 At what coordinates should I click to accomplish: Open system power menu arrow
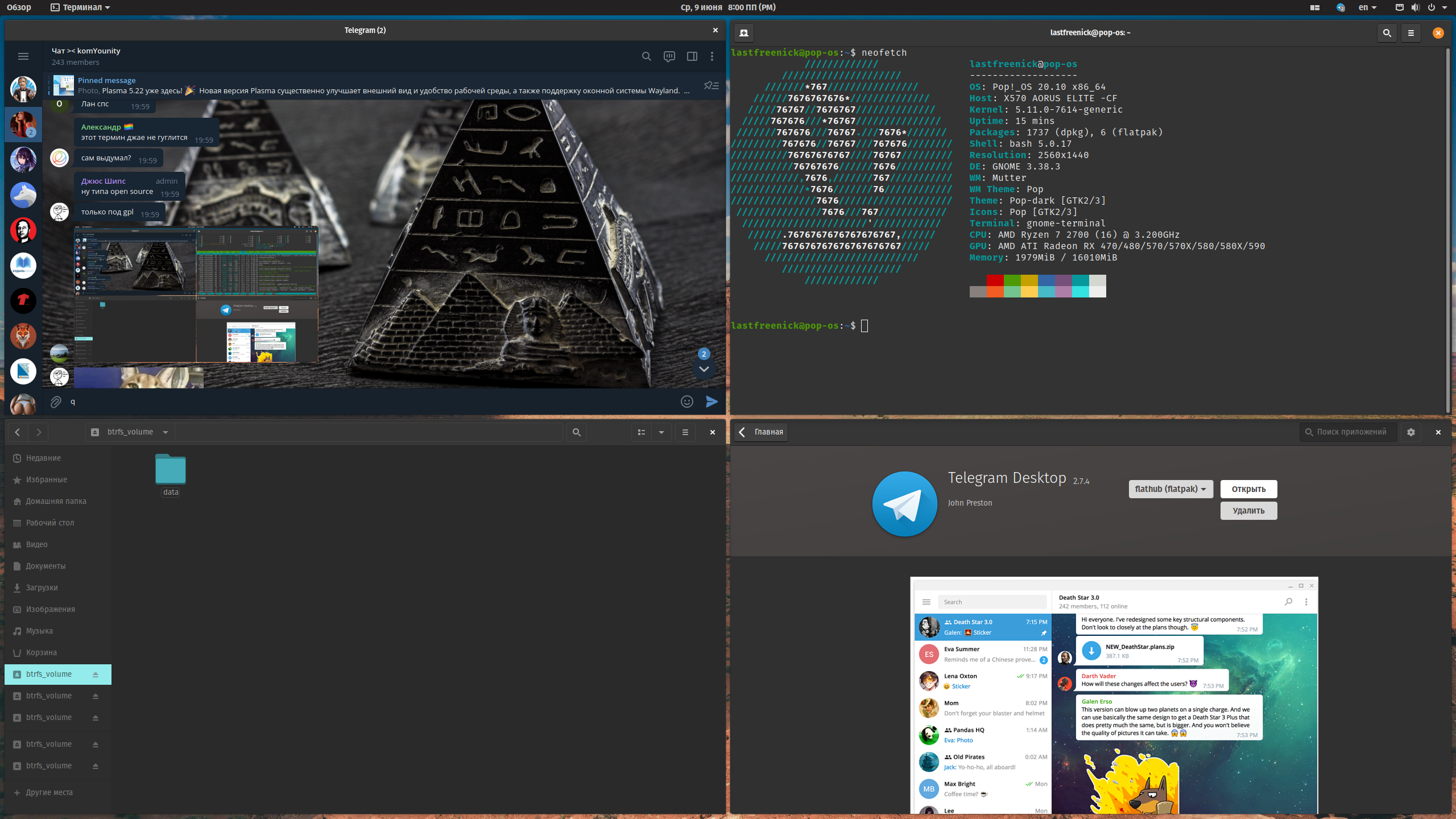pos(1444,7)
